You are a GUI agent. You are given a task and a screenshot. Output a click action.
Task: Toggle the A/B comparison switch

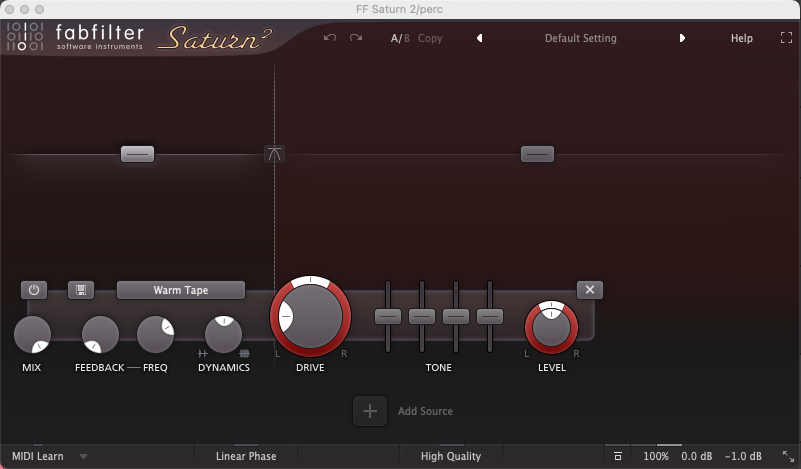400,38
